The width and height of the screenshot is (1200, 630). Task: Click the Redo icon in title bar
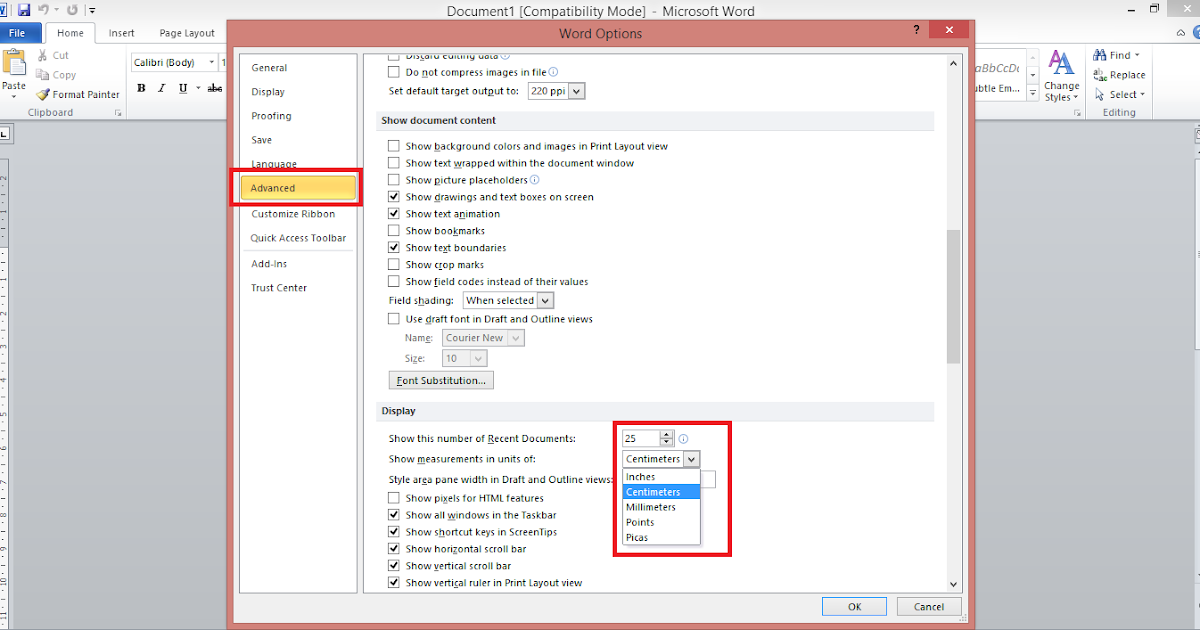(73, 10)
